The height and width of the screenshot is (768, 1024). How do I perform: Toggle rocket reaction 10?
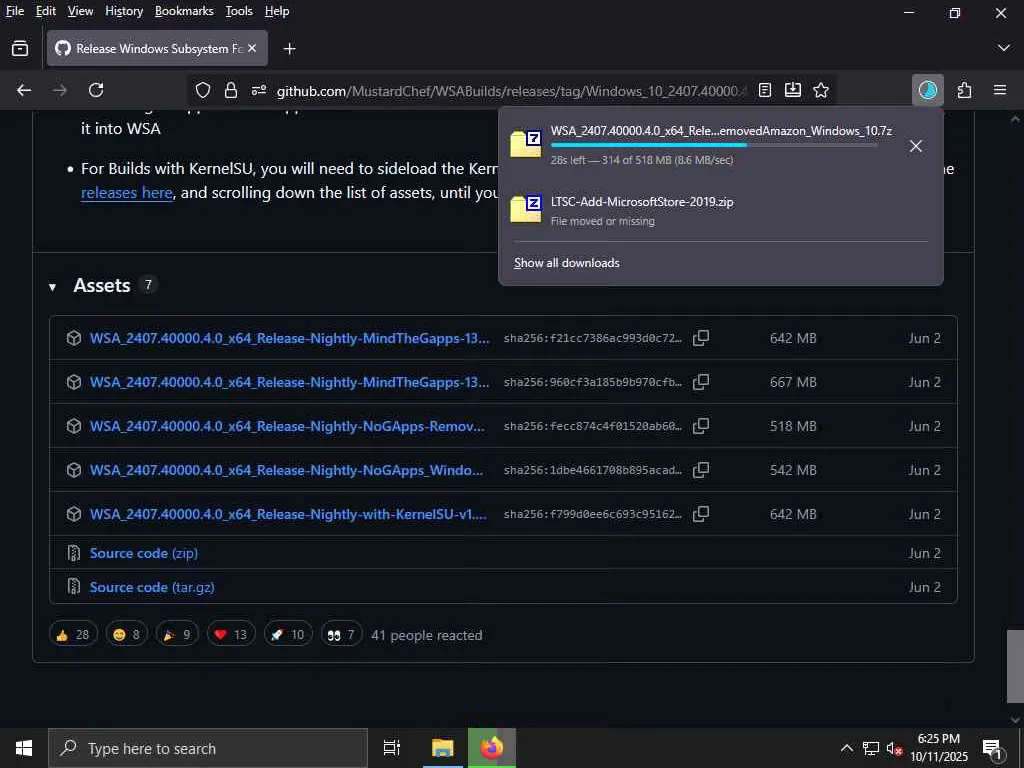[288, 634]
